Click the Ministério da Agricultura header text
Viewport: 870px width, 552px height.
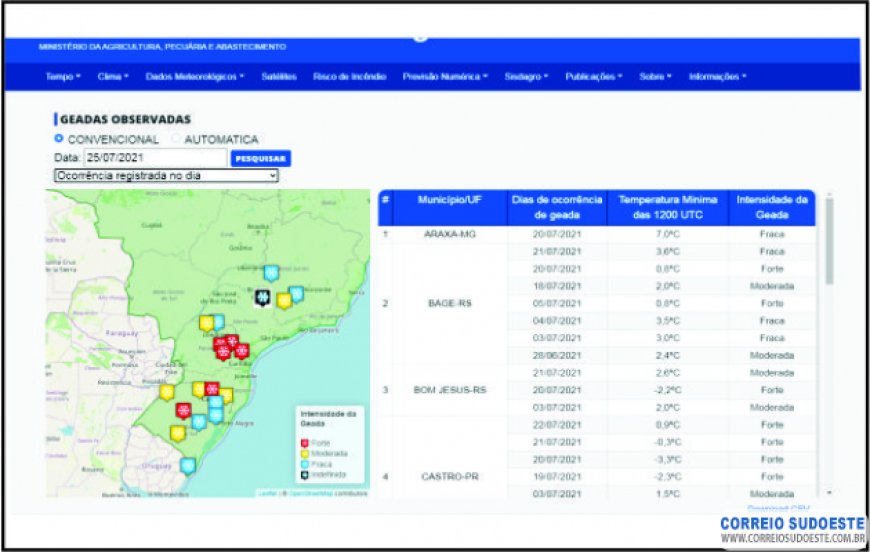click(x=163, y=47)
